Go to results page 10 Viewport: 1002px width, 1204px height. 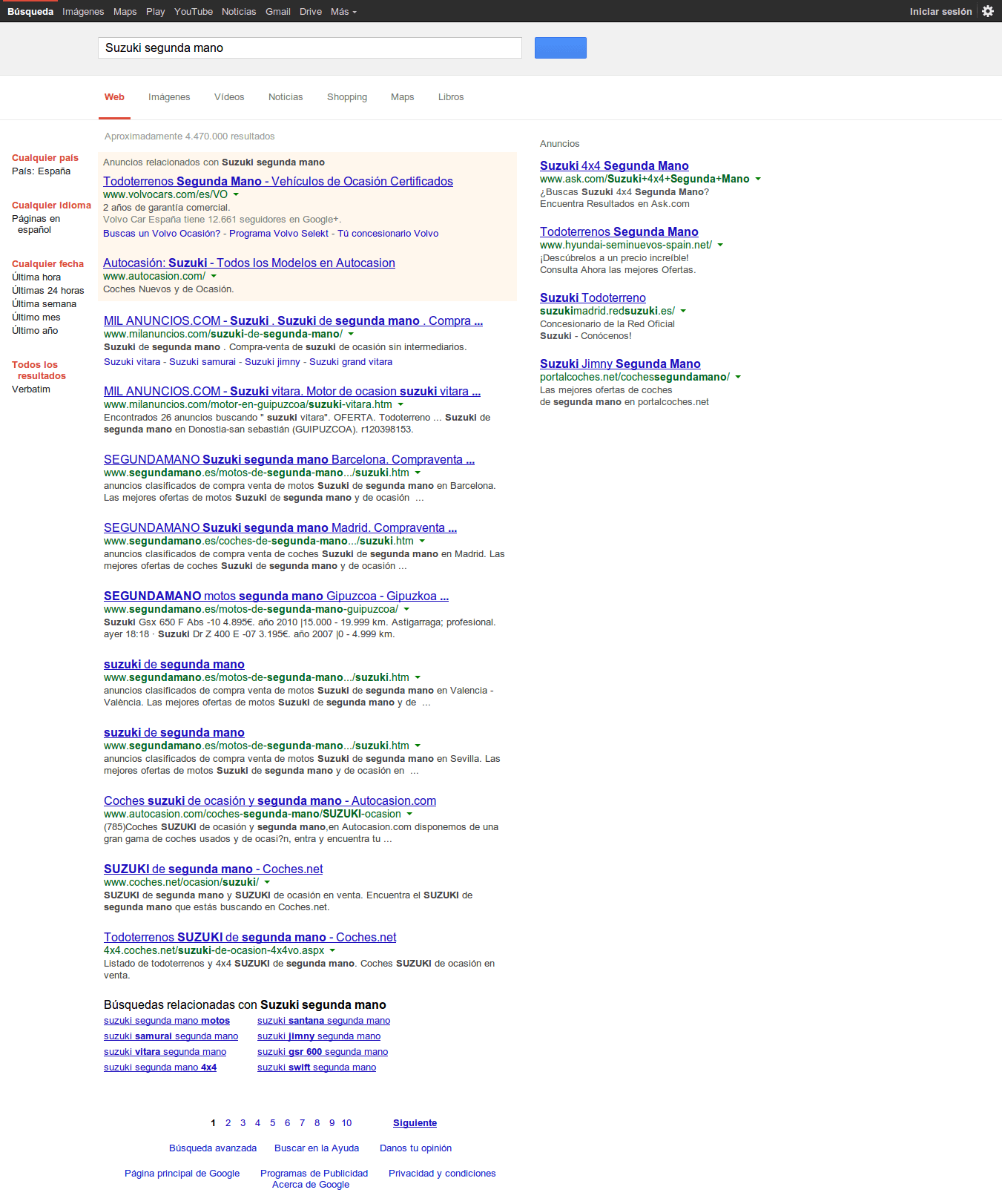point(346,1123)
